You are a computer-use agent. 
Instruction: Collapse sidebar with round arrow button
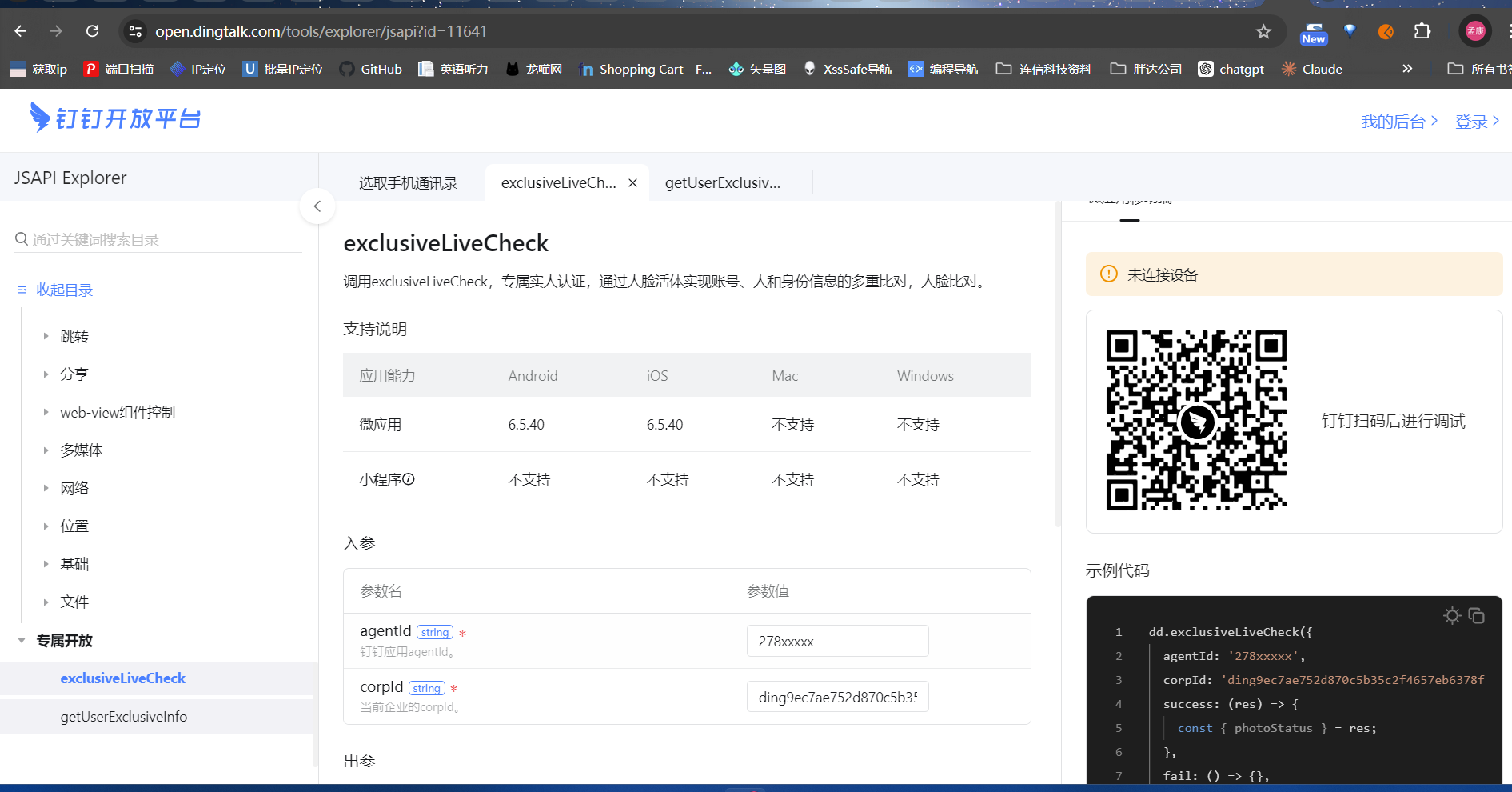coord(317,206)
